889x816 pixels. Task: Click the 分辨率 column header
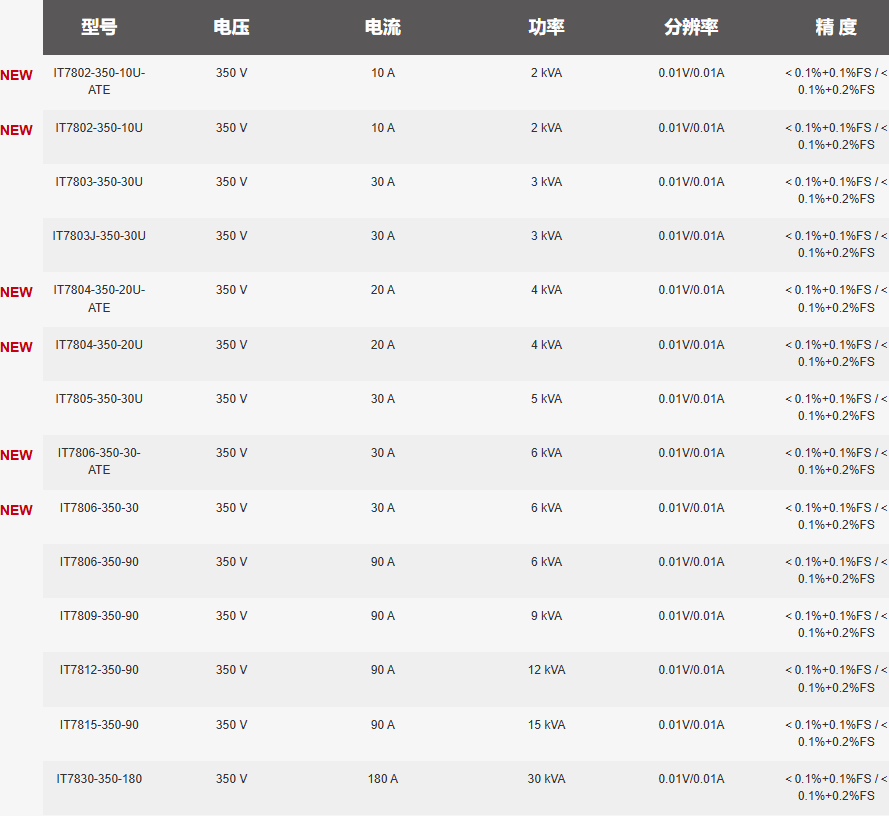(x=691, y=27)
